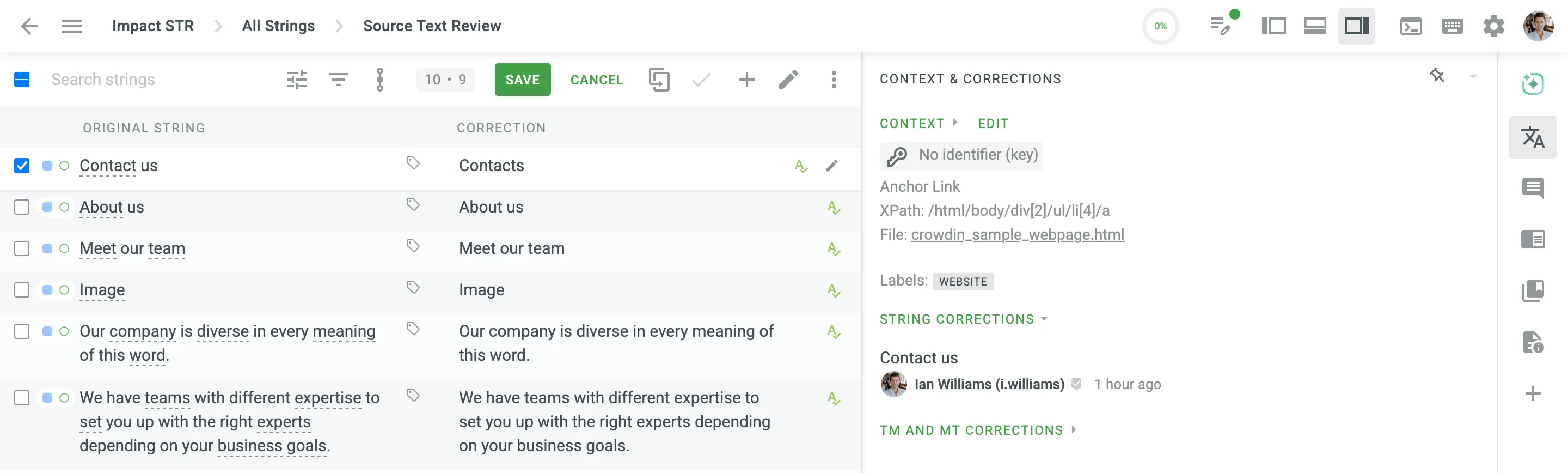The image size is (1568, 473).
Task: Open the comments panel in sidebar
Action: [x=1532, y=188]
